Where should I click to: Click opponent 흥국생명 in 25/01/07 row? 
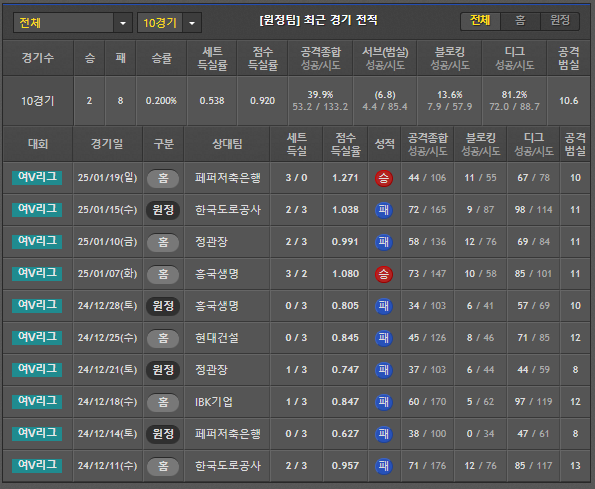click(217, 274)
